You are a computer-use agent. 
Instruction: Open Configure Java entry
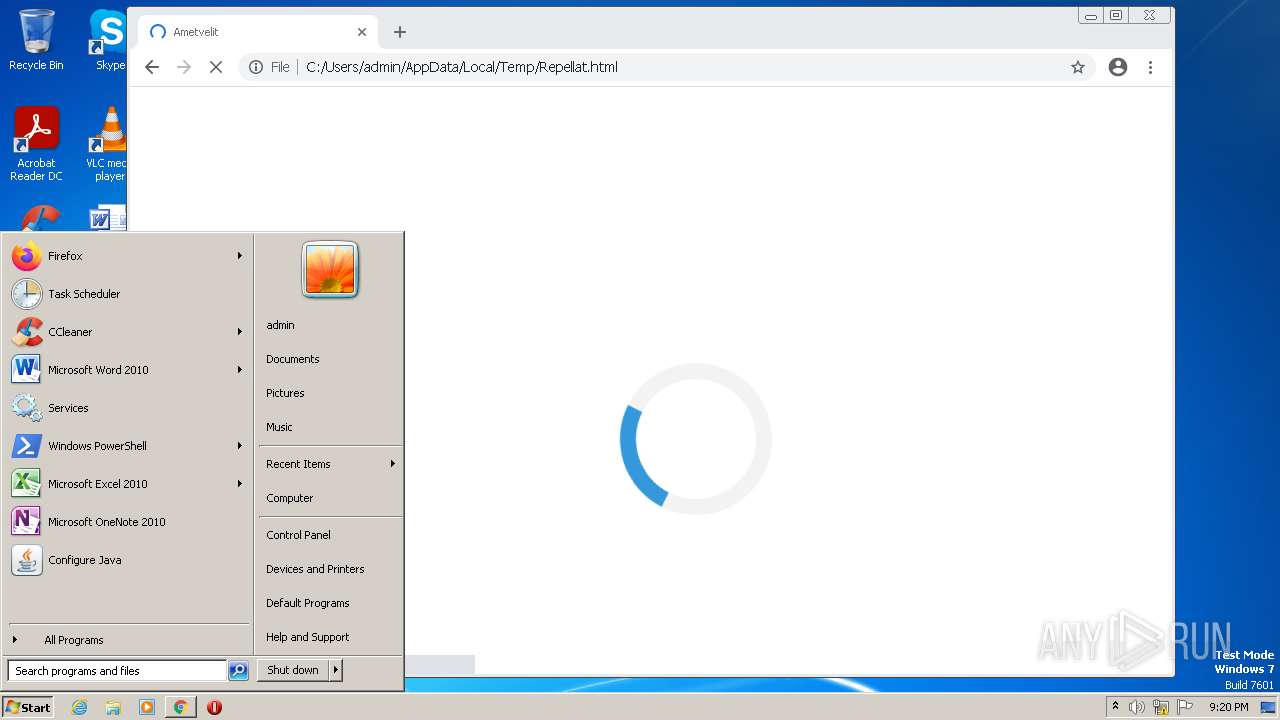[127, 560]
